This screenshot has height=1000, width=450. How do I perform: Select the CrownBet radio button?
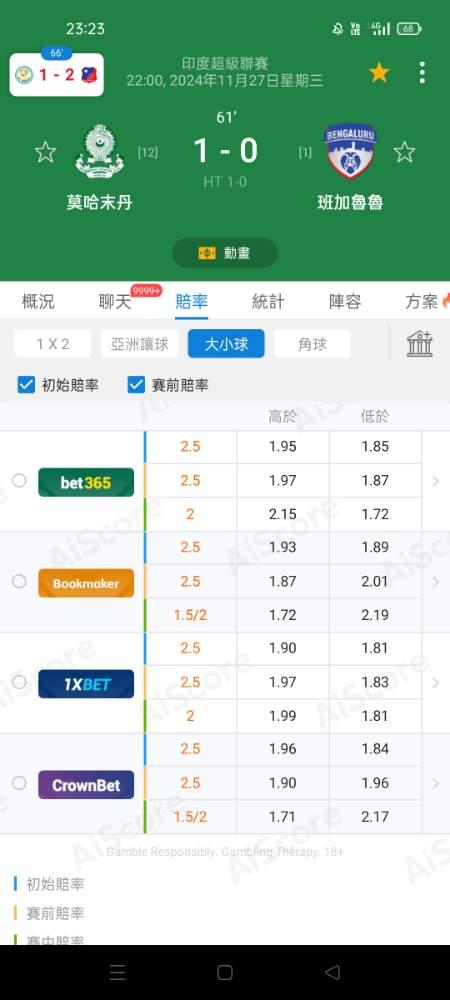click(x=19, y=783)
